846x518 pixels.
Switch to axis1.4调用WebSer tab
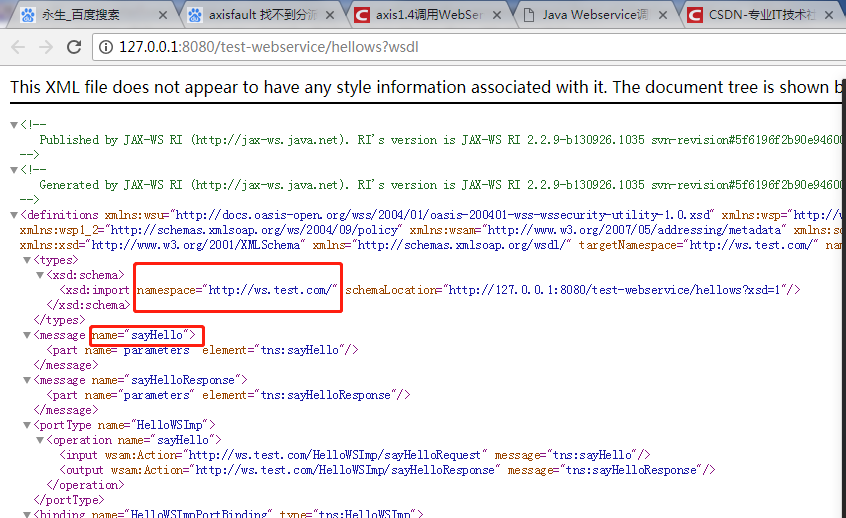tap(429, 15)
